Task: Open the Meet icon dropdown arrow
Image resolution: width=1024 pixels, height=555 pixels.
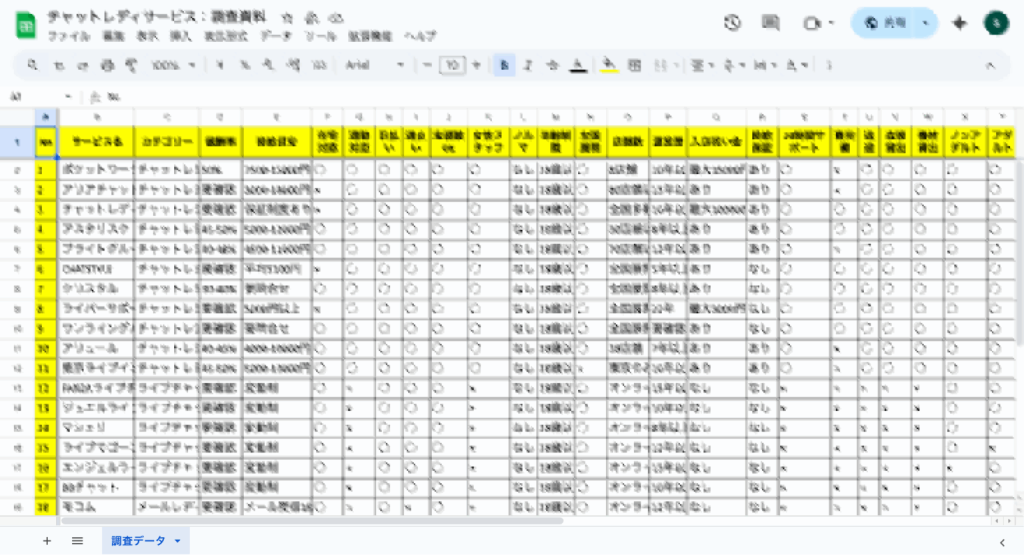Action: [x=831, y=24]
